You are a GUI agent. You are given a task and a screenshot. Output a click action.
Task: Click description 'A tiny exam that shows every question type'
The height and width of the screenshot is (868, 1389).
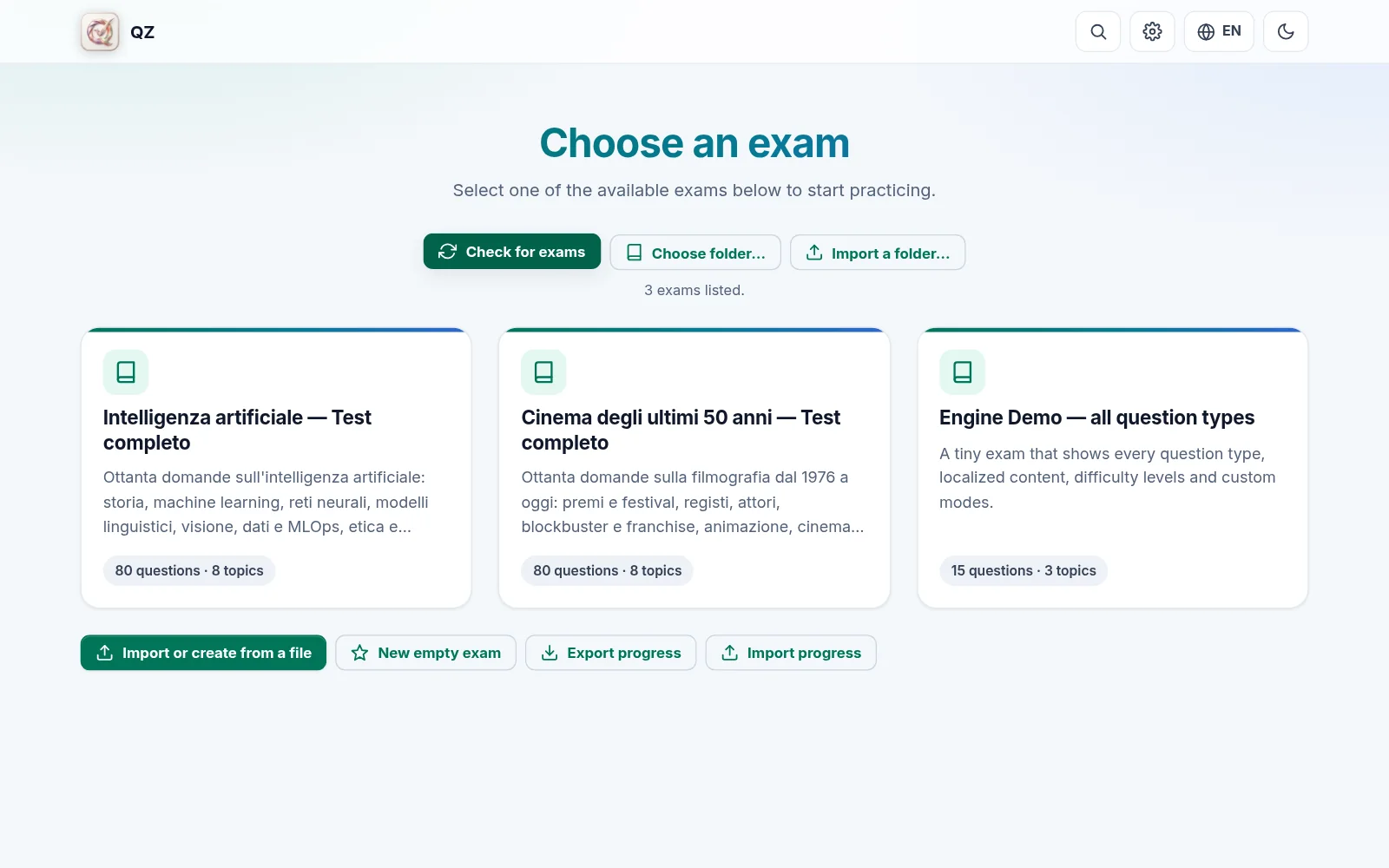point(1107,477)
